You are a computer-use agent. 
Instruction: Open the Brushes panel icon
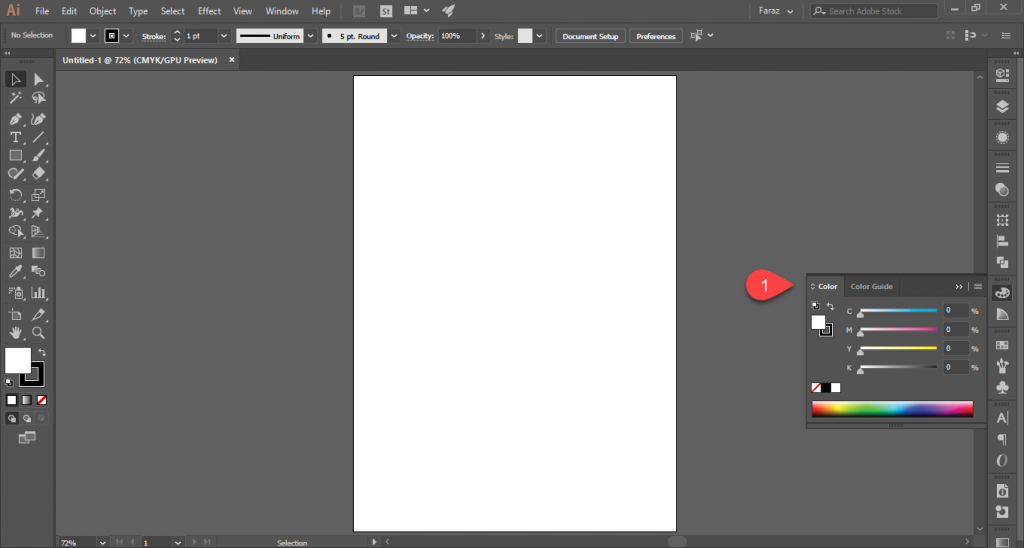tap(1002, 366)
